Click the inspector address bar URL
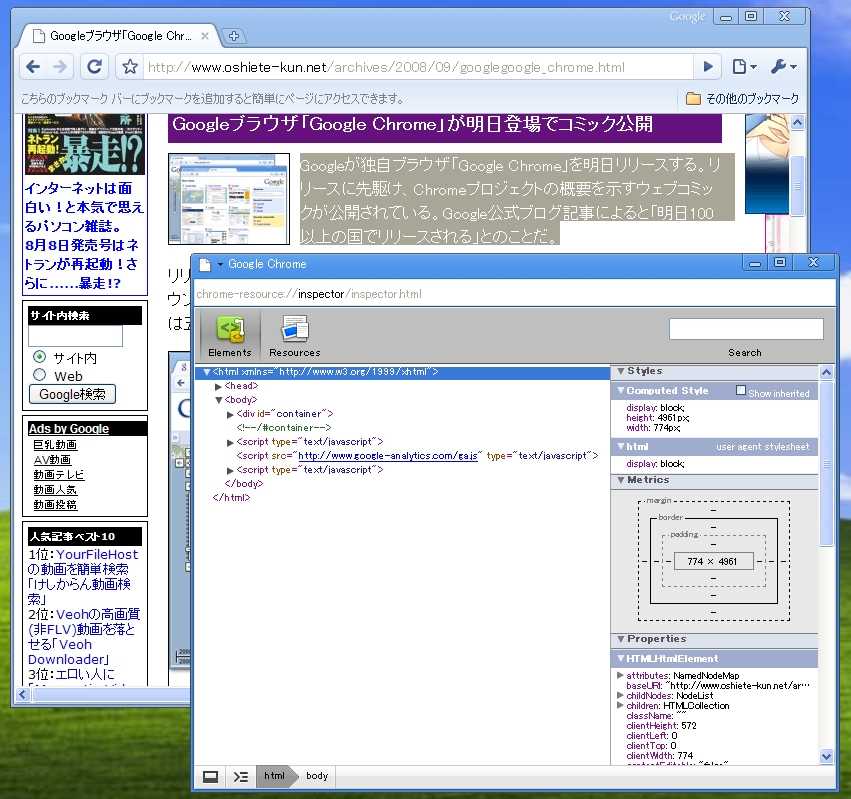Viewport: 851px width, 799px height. (309, 294)
